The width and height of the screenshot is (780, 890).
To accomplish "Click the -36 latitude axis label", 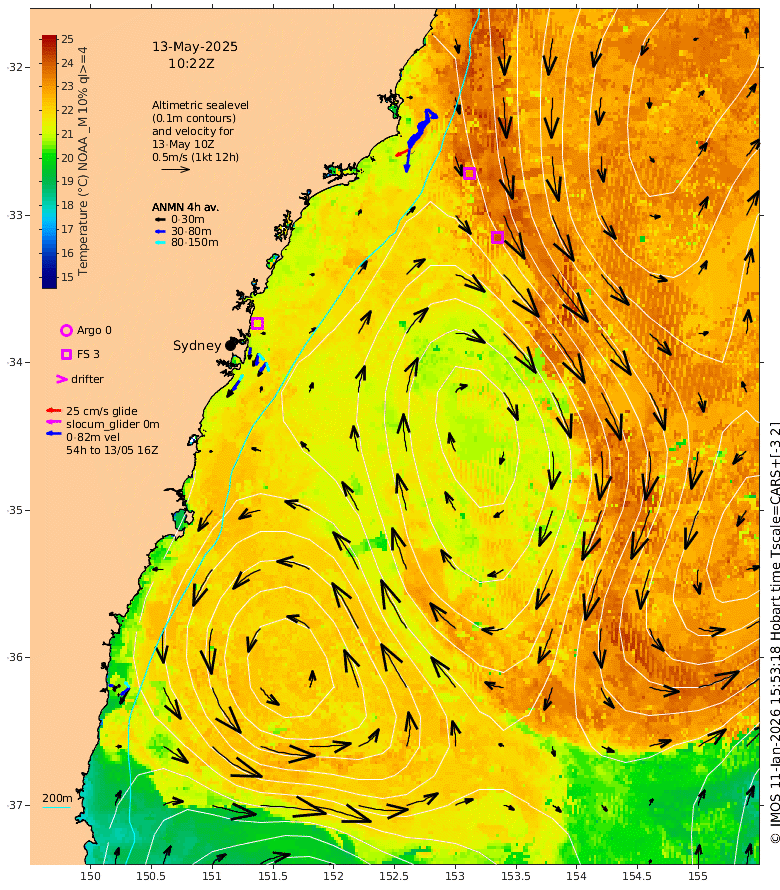I will coord(15,657).
